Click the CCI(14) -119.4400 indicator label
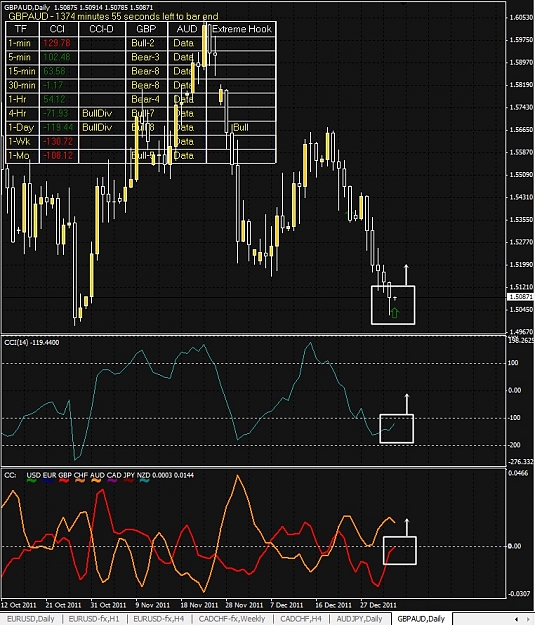The image size is (535, 625). pyautogui.click(x=31, y=342)
